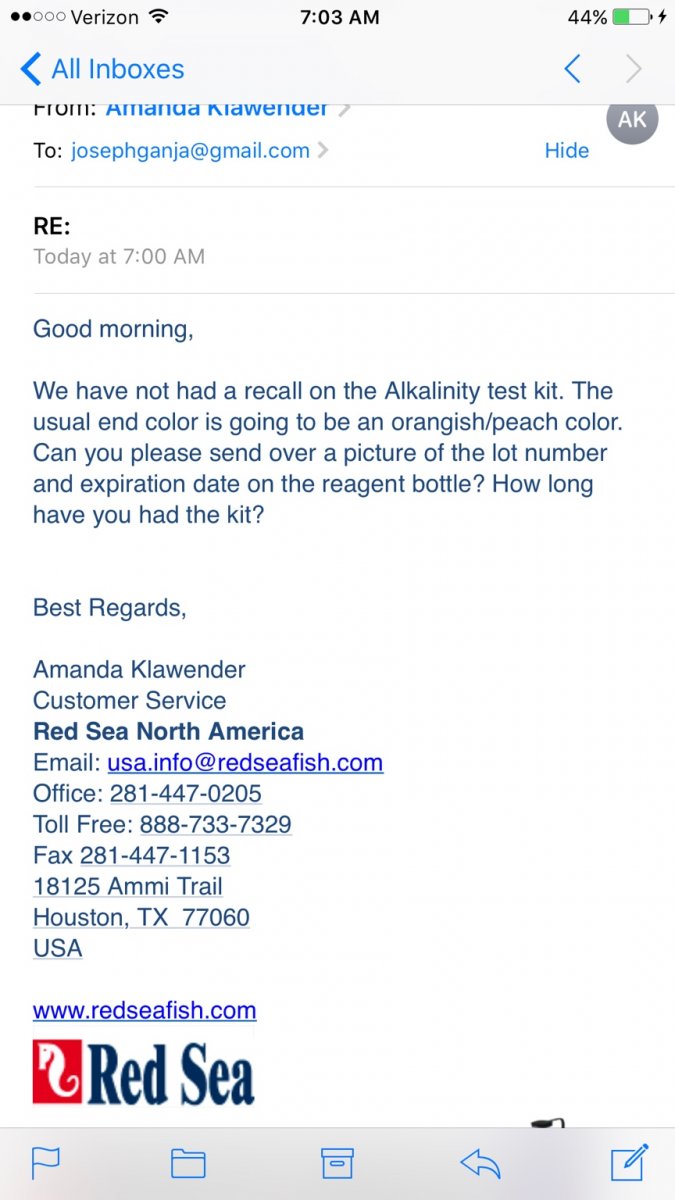Expand recipient josephganja@gmail.com chevron

point(323,151)
